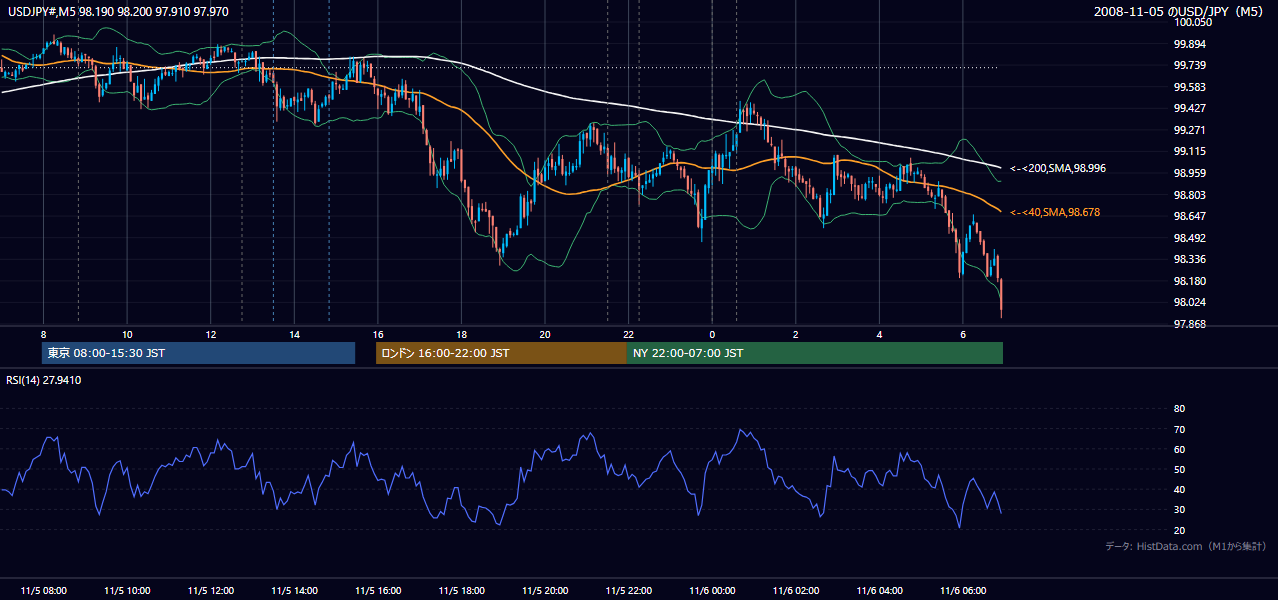
Task: Click the price axis label 97.868
Action: coord(1190,324)
